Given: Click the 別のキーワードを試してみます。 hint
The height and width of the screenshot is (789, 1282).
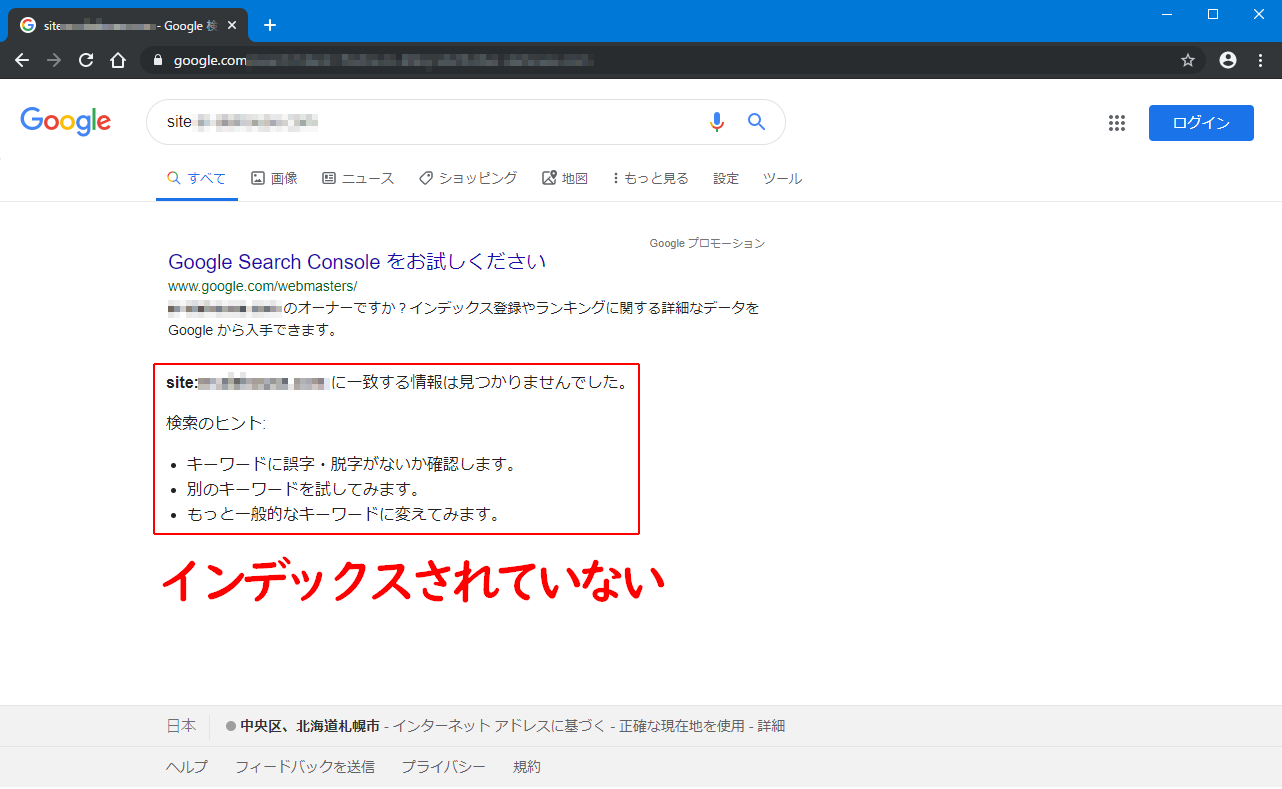Looking at the screenshot, I should coord(303,489).
